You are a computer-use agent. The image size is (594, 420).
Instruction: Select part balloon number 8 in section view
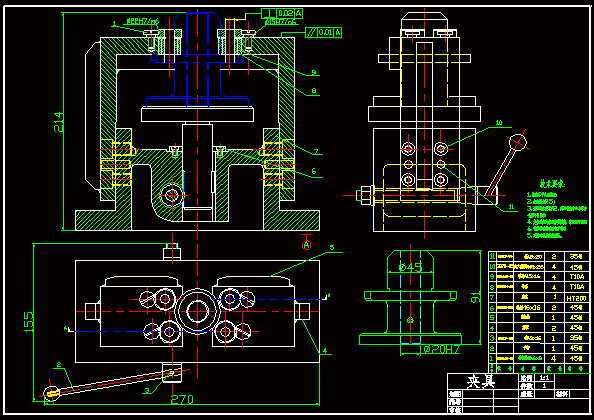tap(314, 91)
